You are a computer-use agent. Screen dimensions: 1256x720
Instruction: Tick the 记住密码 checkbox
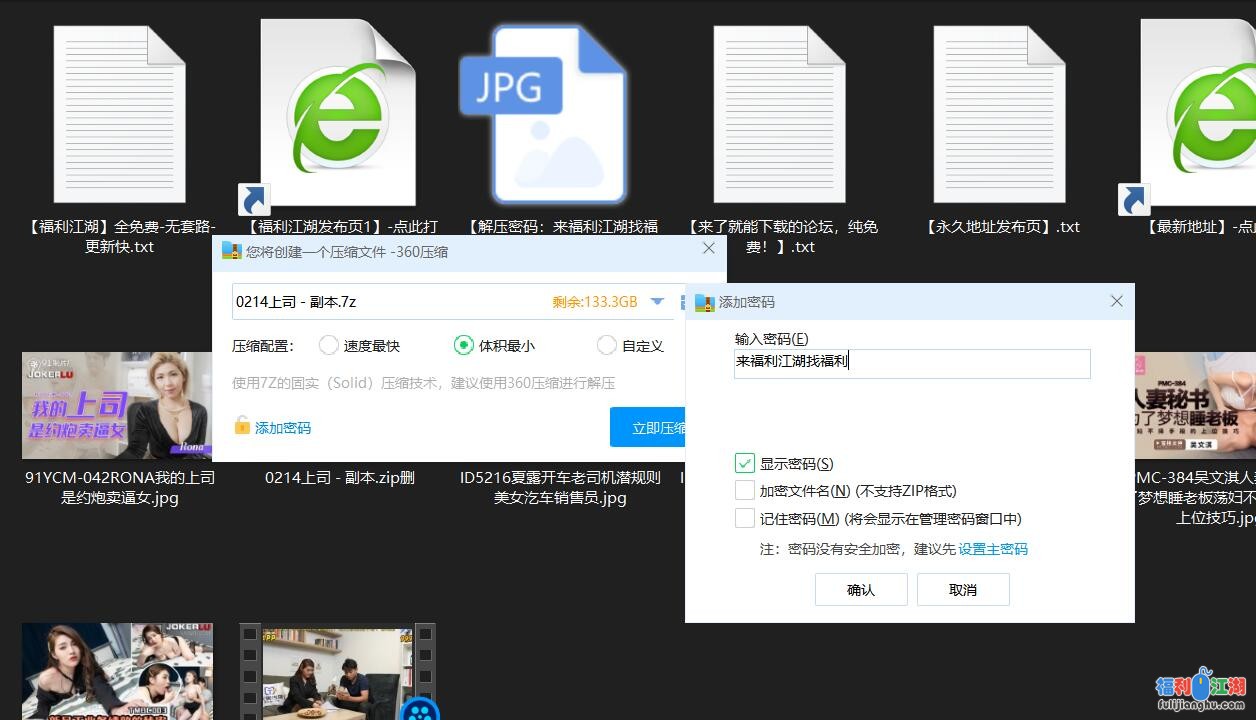(x=744, y=518)
